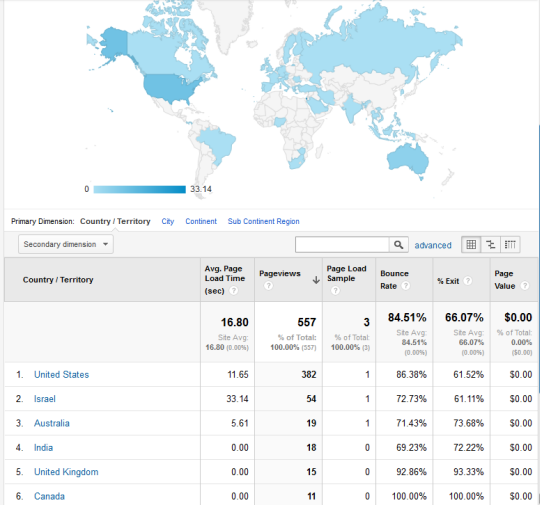Open help for Avg. Page Load Time

click(233, 290)
